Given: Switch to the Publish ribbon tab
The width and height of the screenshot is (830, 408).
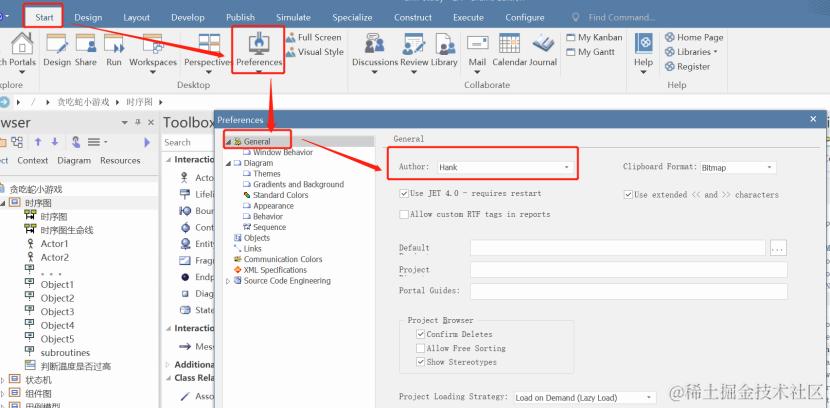Looking at the screenshot, I should click(x=240, y=17).
